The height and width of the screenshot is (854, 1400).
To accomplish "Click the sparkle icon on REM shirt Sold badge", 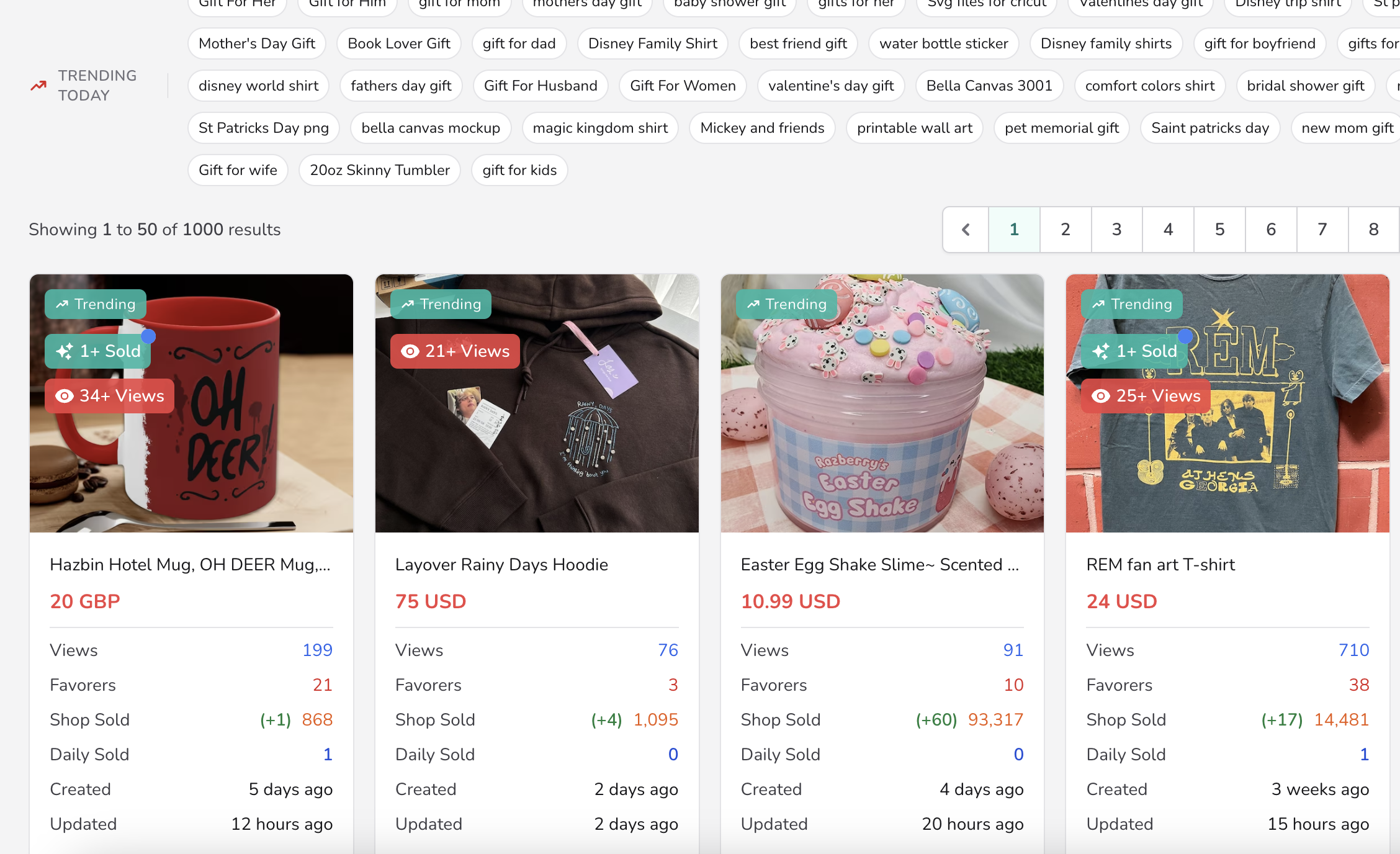I will (1101, 351).
